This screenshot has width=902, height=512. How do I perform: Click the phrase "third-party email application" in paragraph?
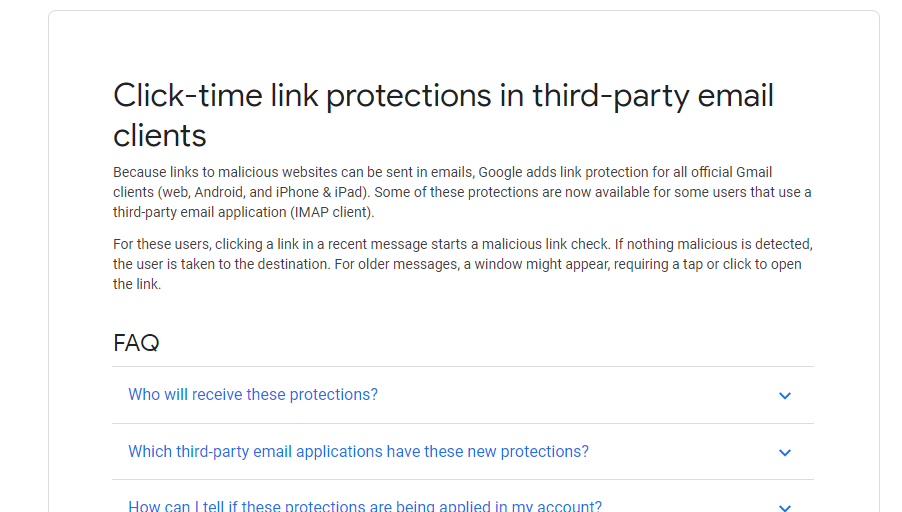pyautogui.click(x=199, y=212)
